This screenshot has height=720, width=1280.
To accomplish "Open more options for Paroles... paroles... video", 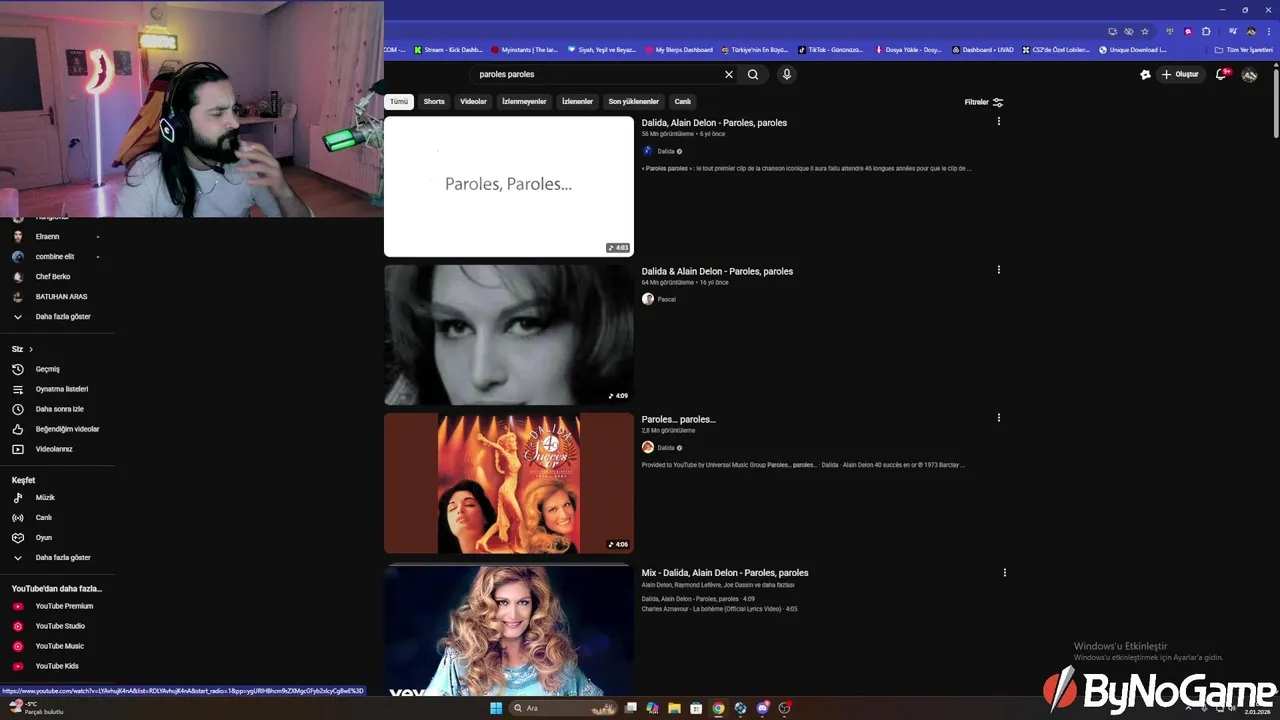I will [x=998, y=418].
